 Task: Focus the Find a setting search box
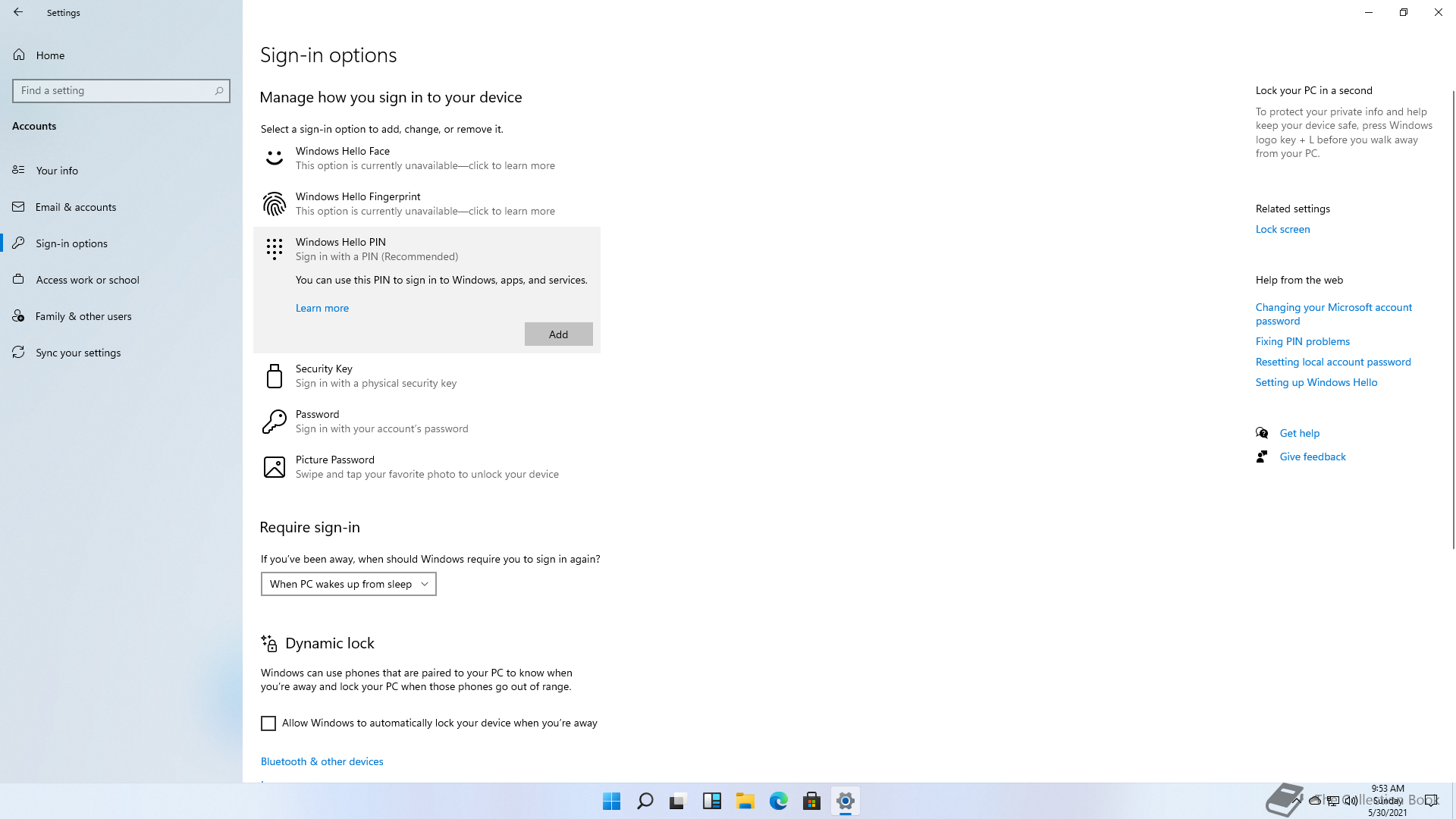pyautogui.click(x=121, y=90)
